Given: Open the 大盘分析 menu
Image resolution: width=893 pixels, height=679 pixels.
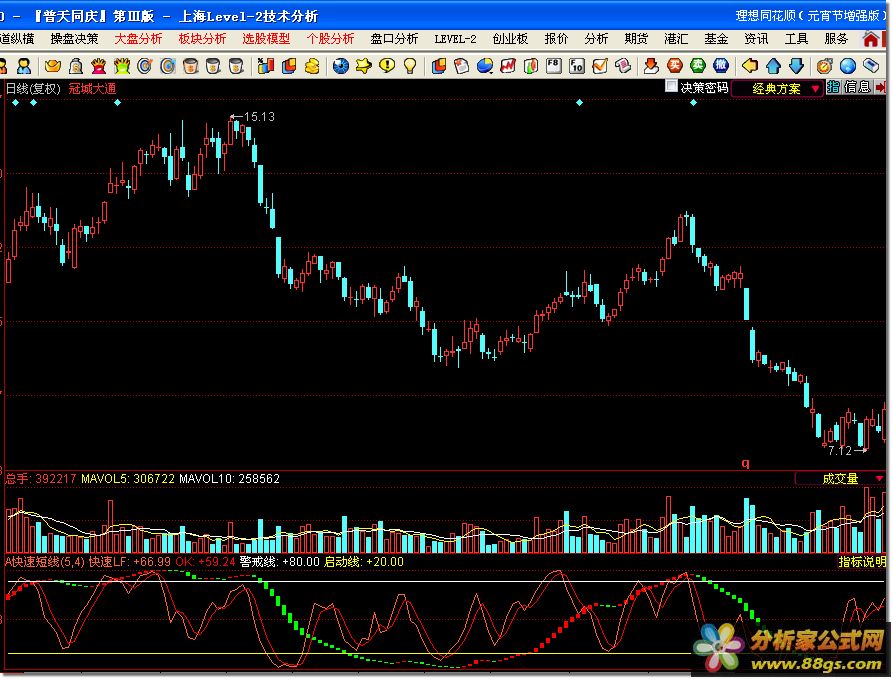Looking at the screenshot, I should pos(138,39).
